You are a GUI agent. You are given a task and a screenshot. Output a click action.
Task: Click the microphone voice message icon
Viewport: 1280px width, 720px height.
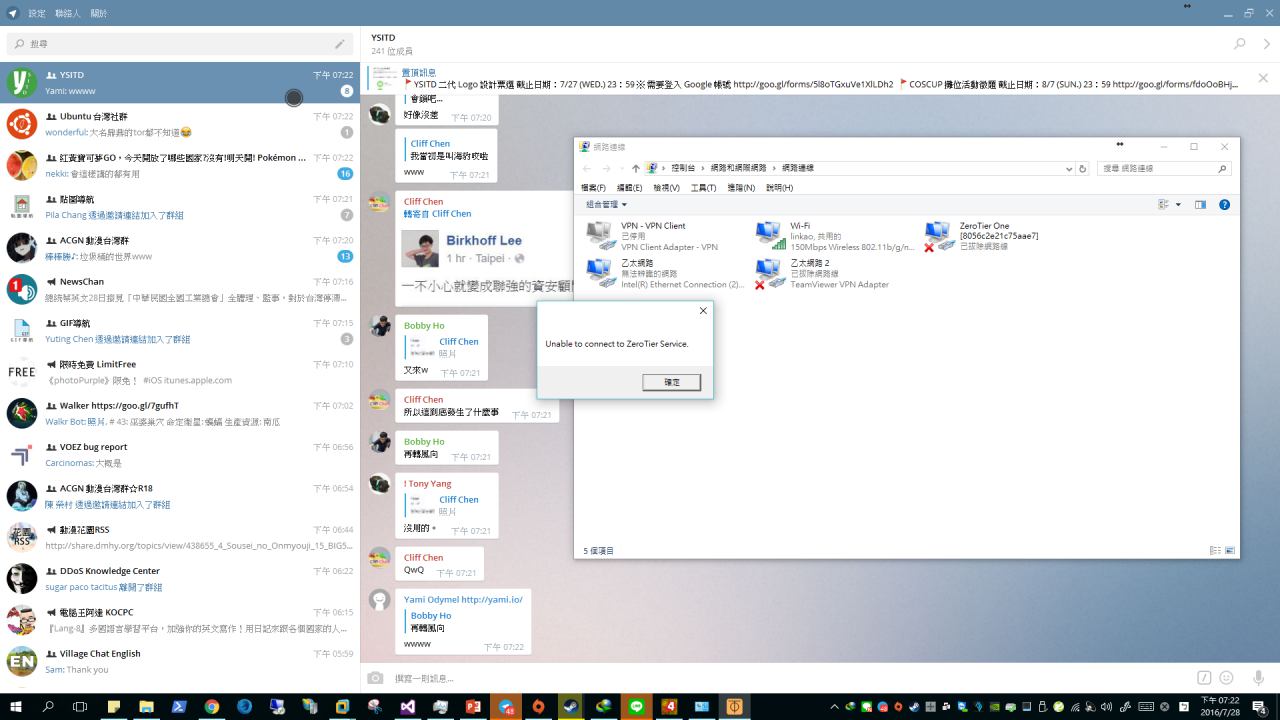pos(1258,678)
